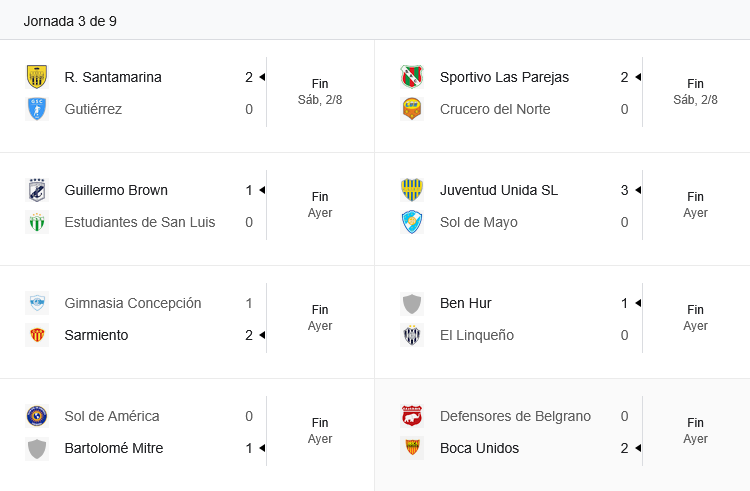The image size is (750, 491).
Task: Click Boca Unidos score of 2
Action: 624,448
